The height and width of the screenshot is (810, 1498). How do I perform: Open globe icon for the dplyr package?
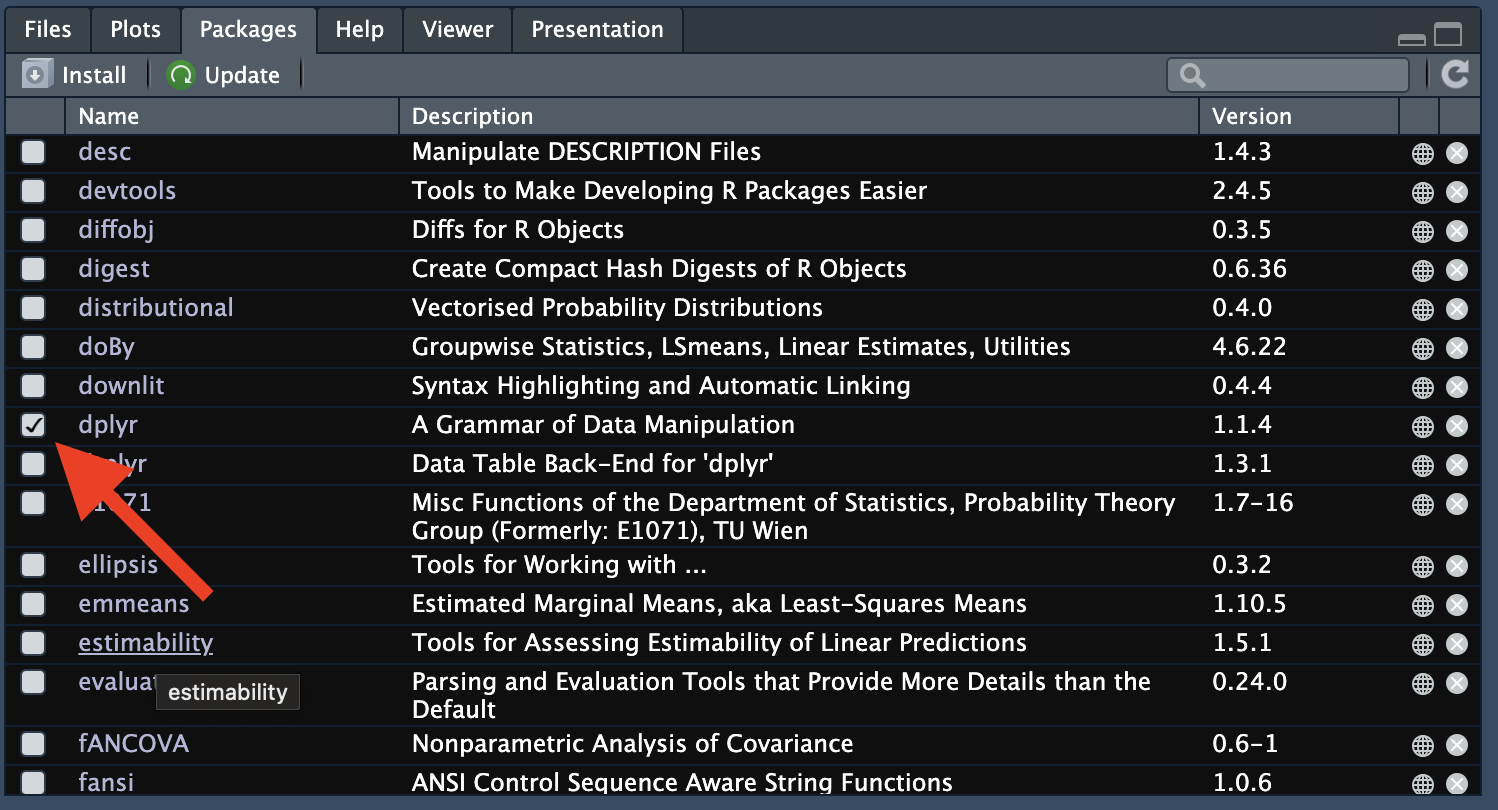tap(1422, 427)
